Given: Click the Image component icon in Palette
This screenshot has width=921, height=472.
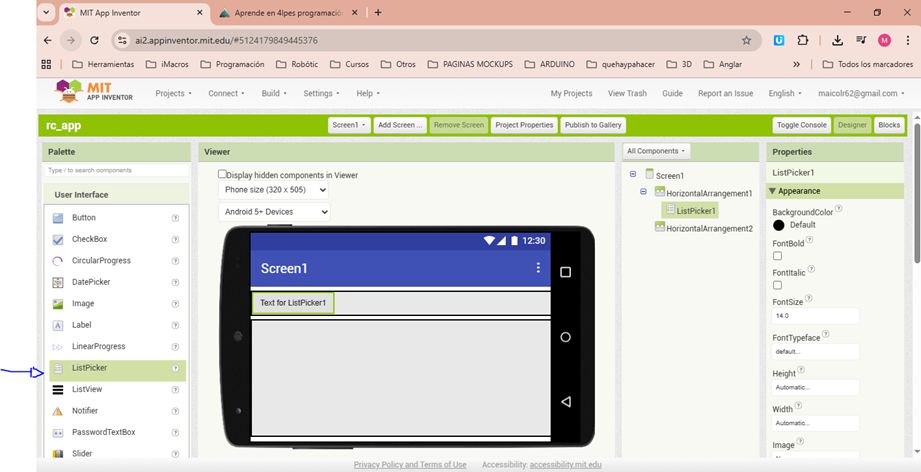Looking at the screenshot, I should point(58,304).
